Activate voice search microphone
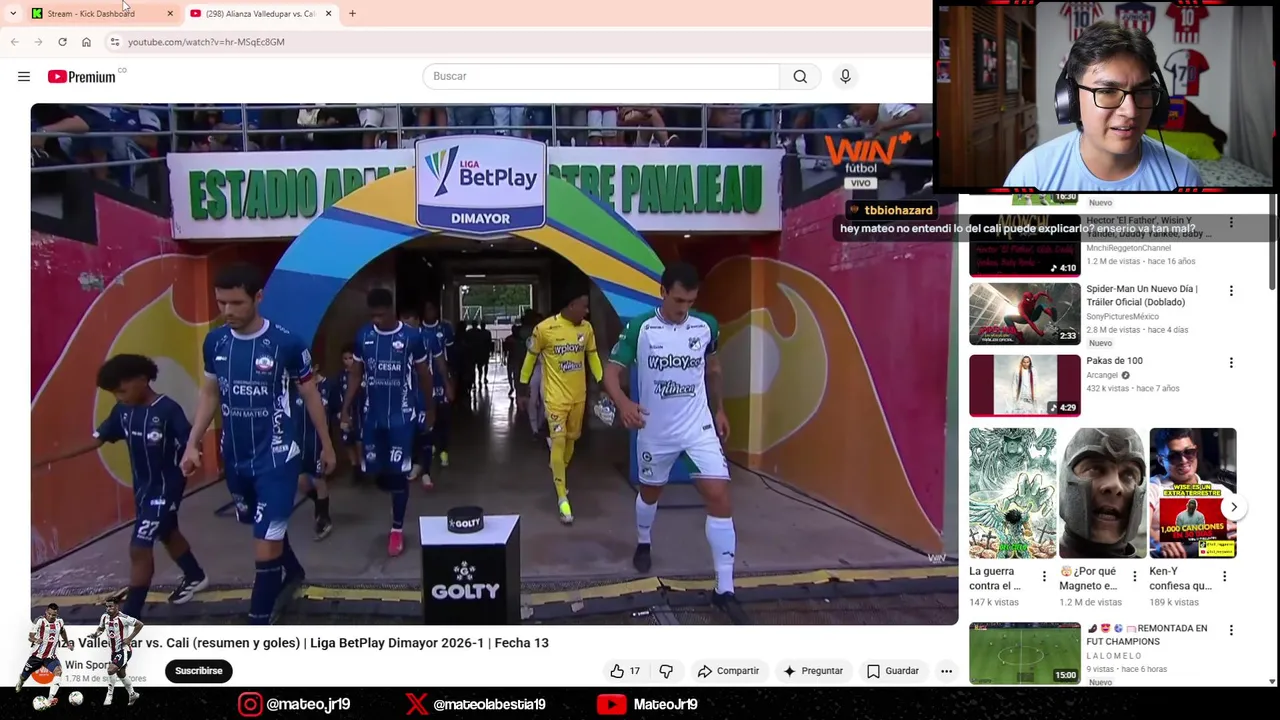The height and width of the screenshot is (720, 1280). click(845, 76)
